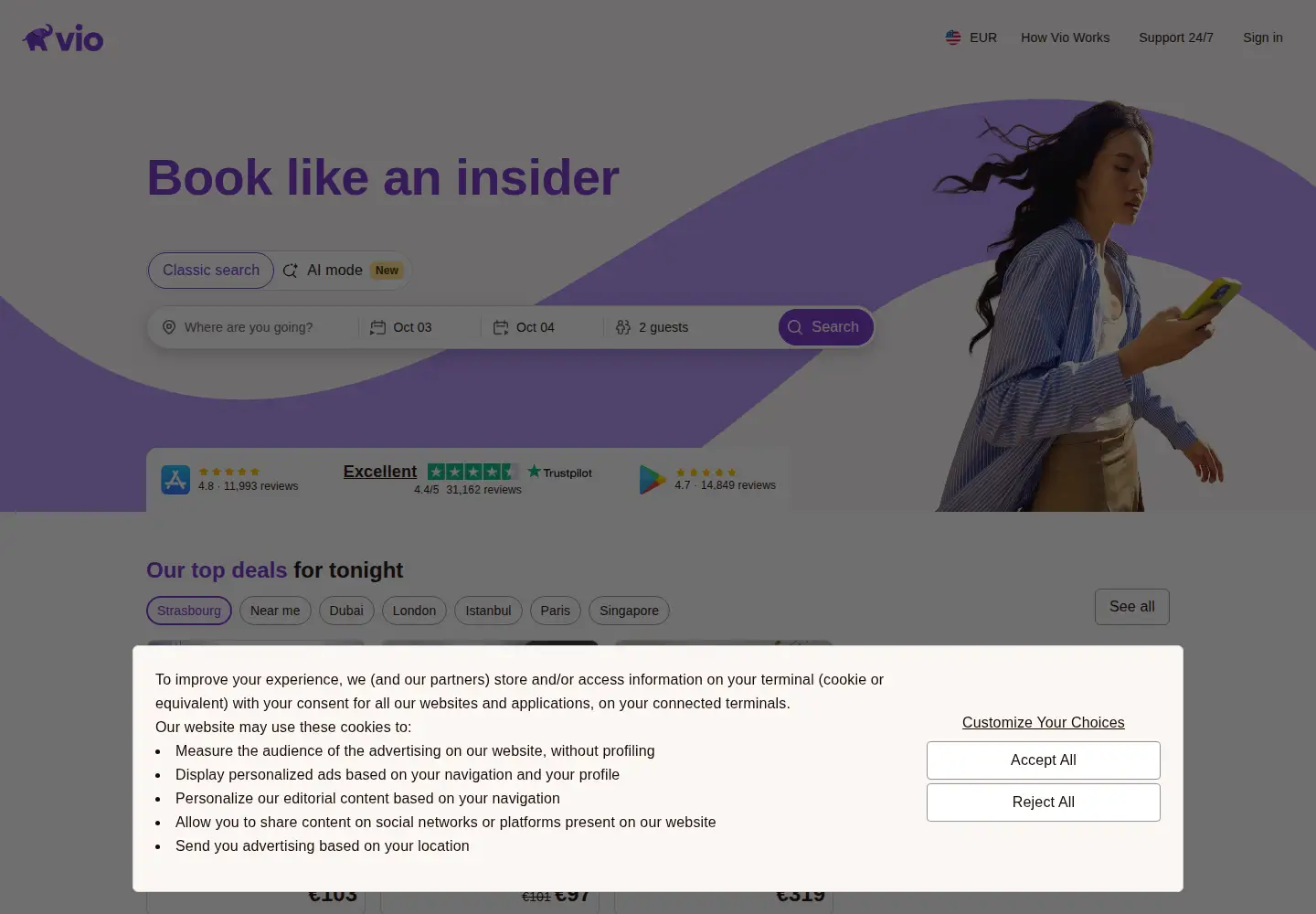This screenshot has width=1316, height=914.
Task: Open the Google Play rating icon
Action: 653,479
